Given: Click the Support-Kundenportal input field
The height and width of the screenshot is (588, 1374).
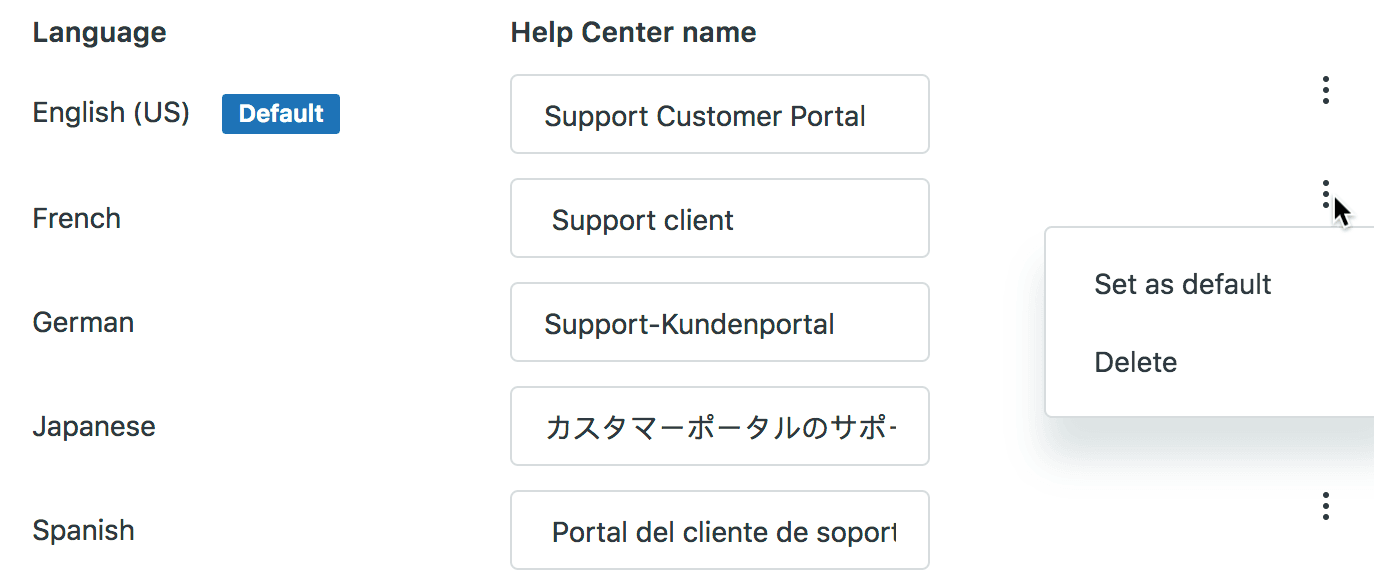Looking at the screenshot, I should (x=719, y=322).
